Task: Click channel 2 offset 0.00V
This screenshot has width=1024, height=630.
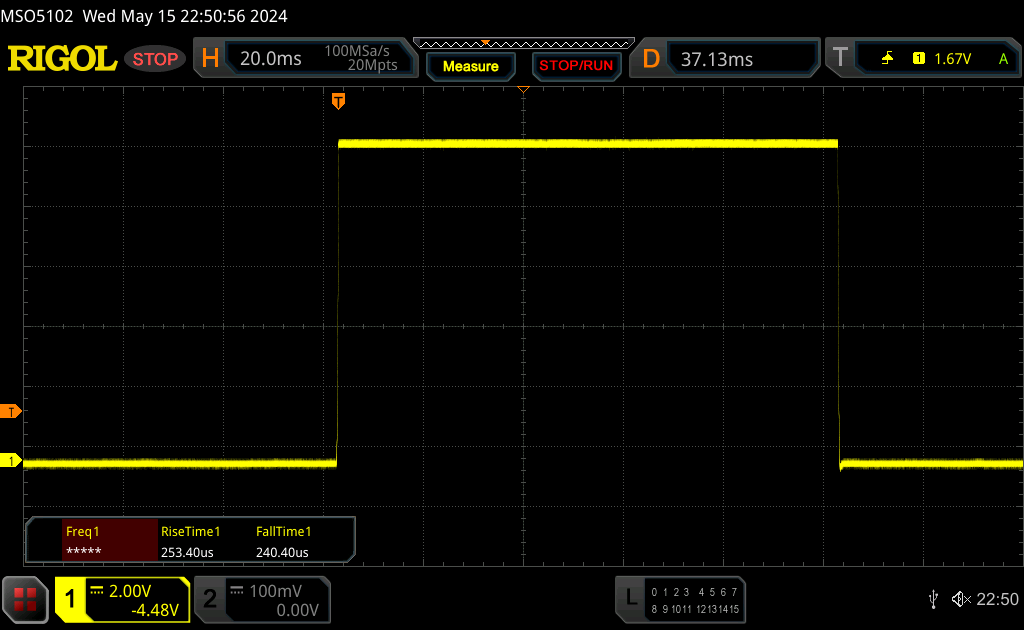Action: click(297, 610)
